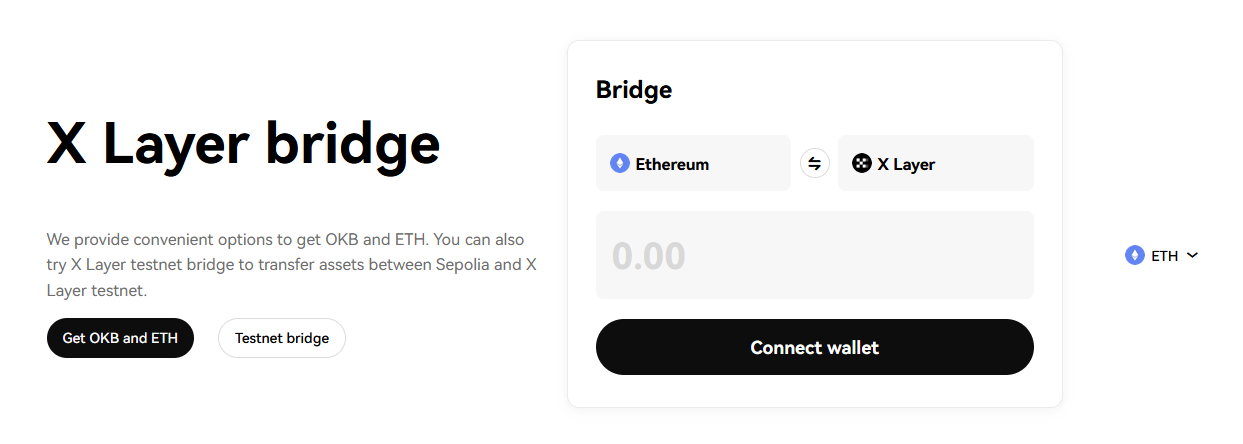1243x444 pixels.
Task: Expand the ETH token dropdown chevron
Action: [x=1192, y=256]
